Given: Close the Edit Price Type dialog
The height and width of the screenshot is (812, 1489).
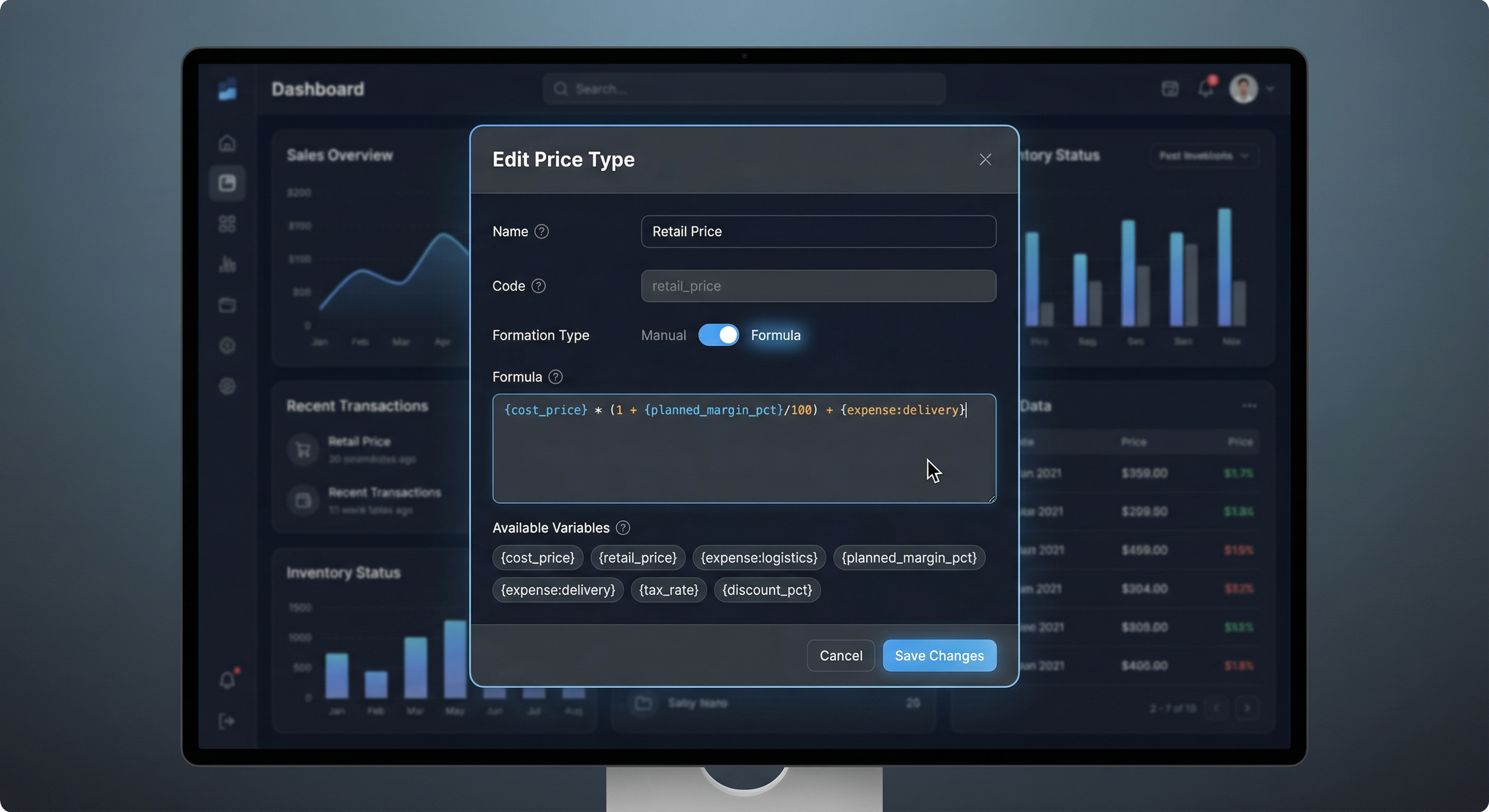Looking at the screenshot, I should point(985,160).
